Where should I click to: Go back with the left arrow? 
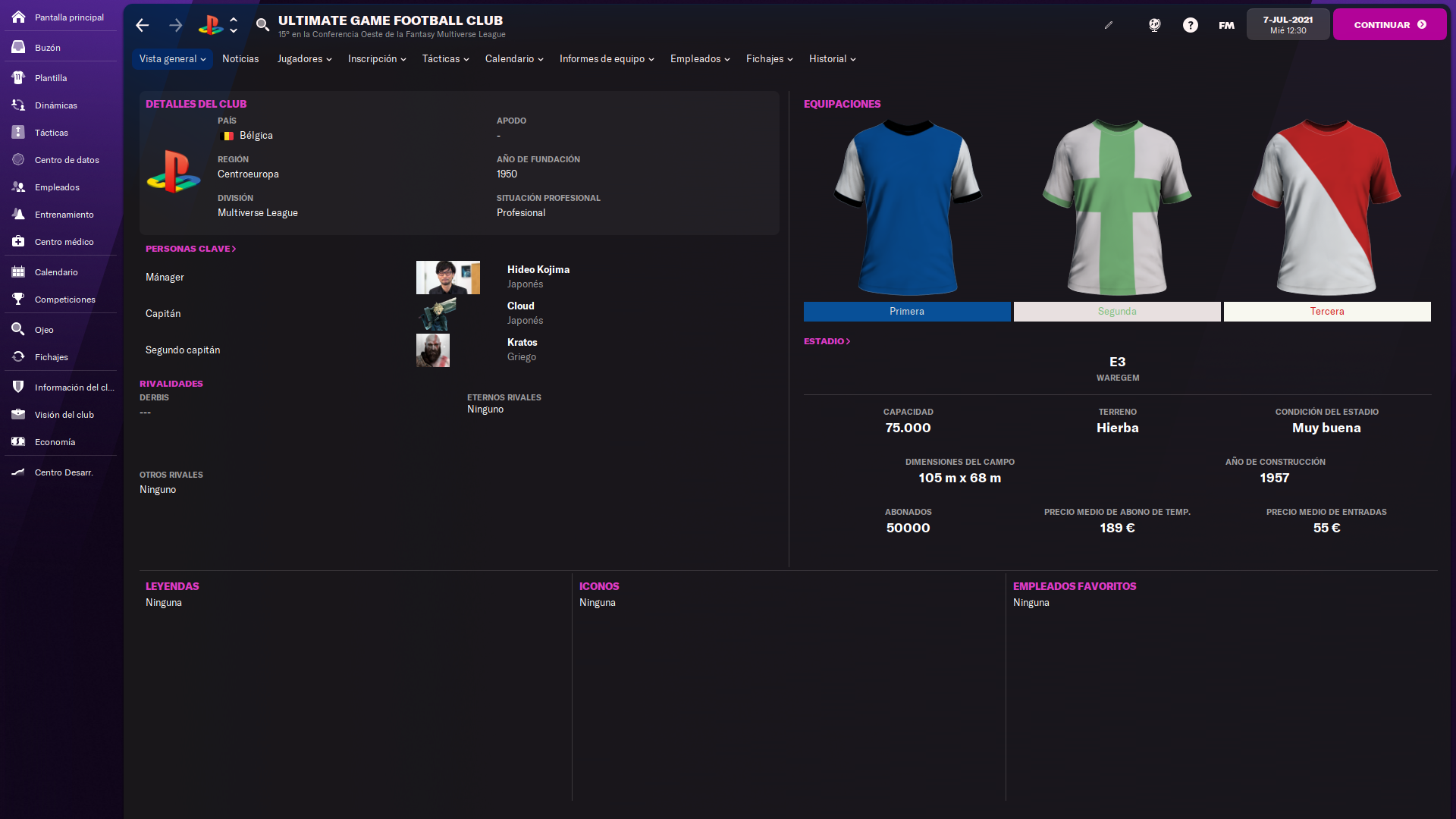(x=142, y=25)
